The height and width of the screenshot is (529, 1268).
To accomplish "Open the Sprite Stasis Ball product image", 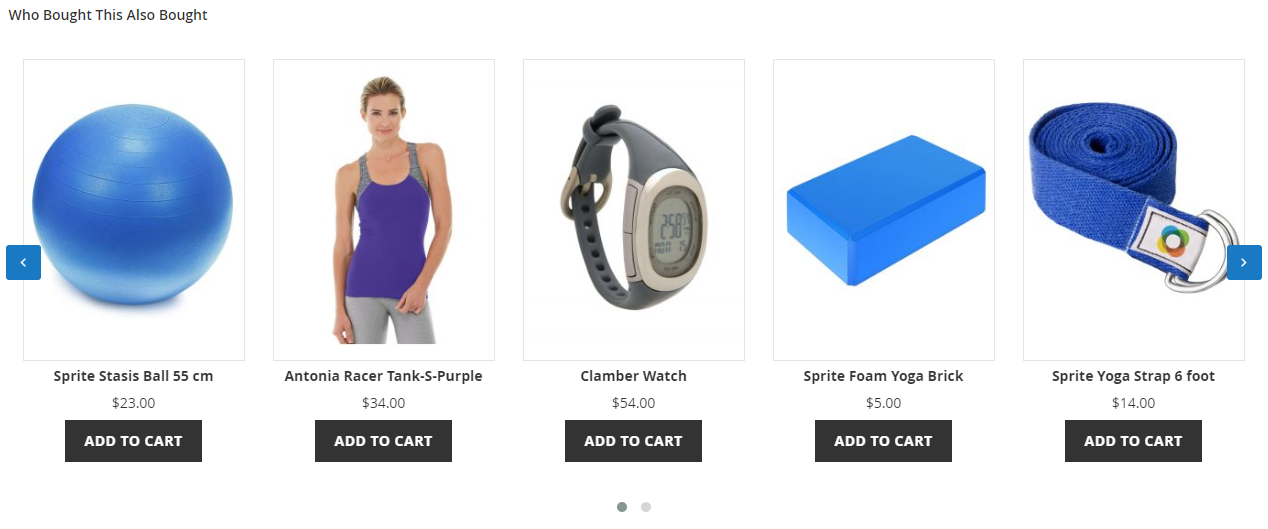I will tap(134, 210).
